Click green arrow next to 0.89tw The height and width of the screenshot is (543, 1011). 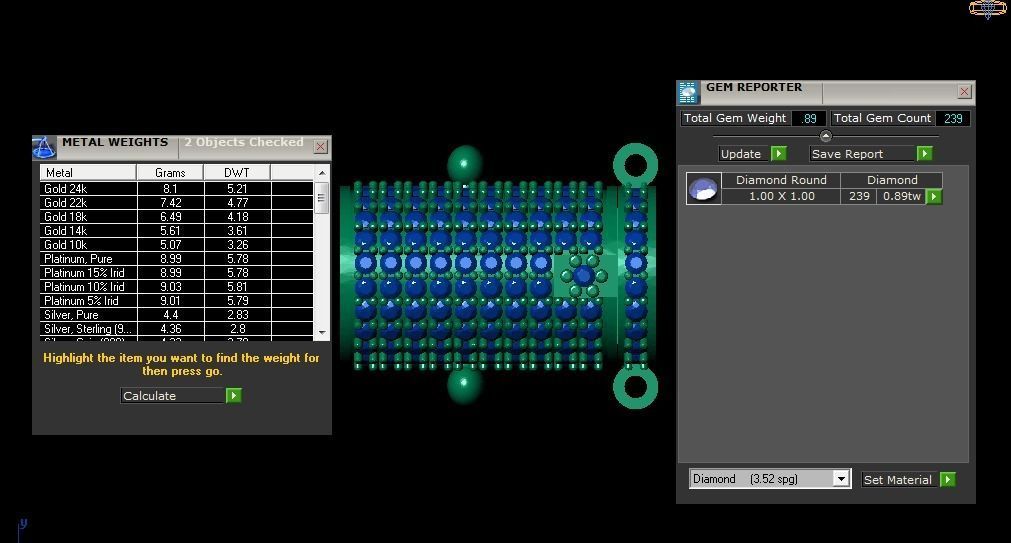click(934, 196)
